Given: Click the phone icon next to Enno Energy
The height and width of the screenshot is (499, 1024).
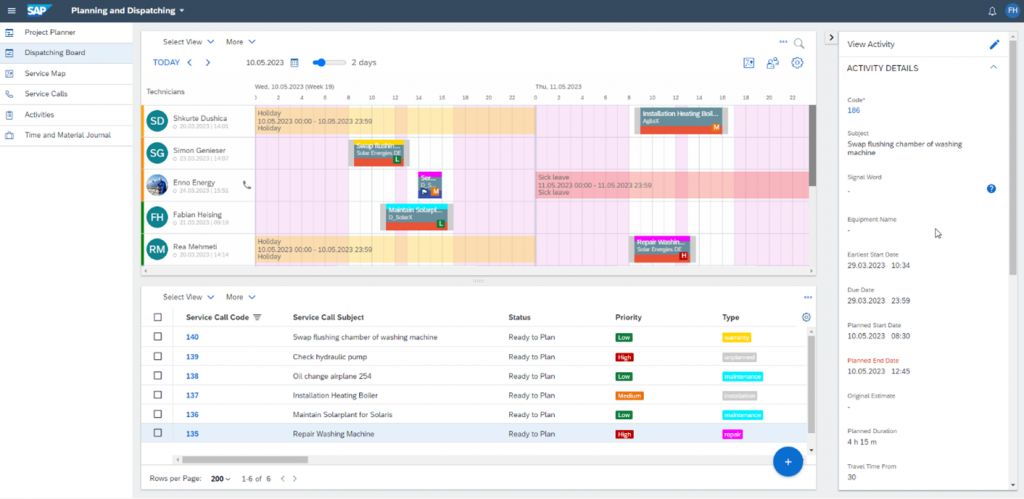Looking at the screenshot, I should [246, 185].
